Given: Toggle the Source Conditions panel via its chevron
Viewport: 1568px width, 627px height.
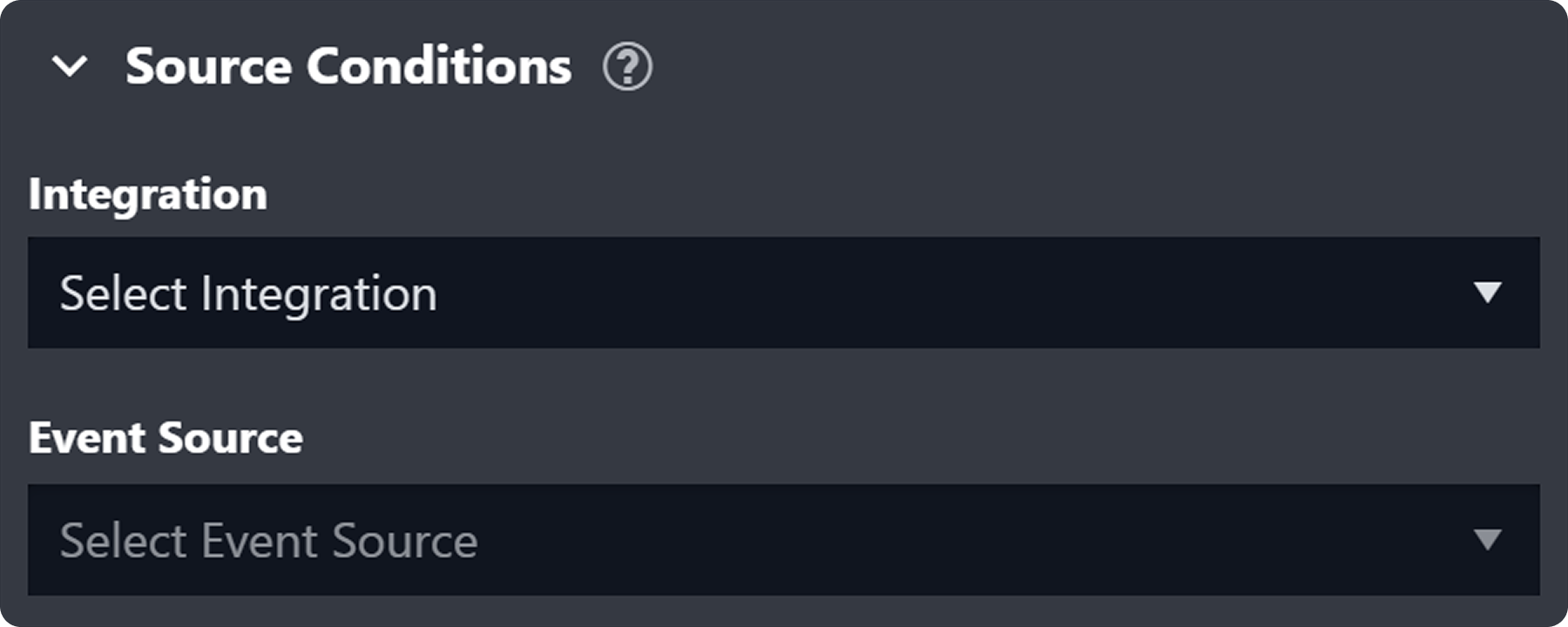Looking at the screenshot, I should tap(70, 66).
